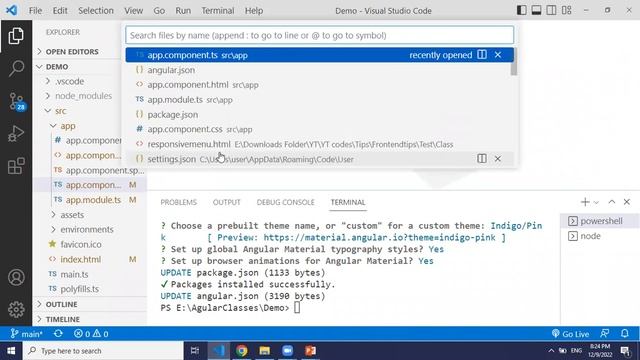This screenshot has height=360, width=640.
Task: Expand the node_modules folder
Action: [x=82, y=96]
